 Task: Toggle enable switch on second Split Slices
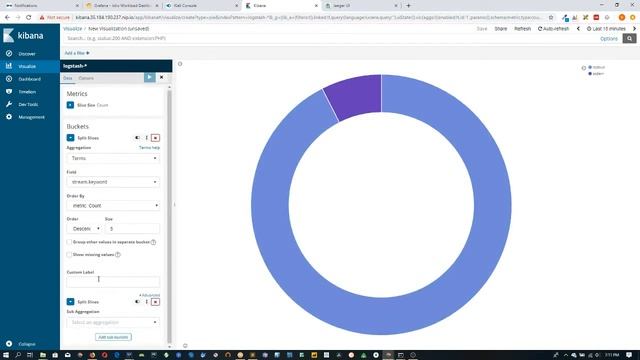pyautogui.click(x=138, y=302)
